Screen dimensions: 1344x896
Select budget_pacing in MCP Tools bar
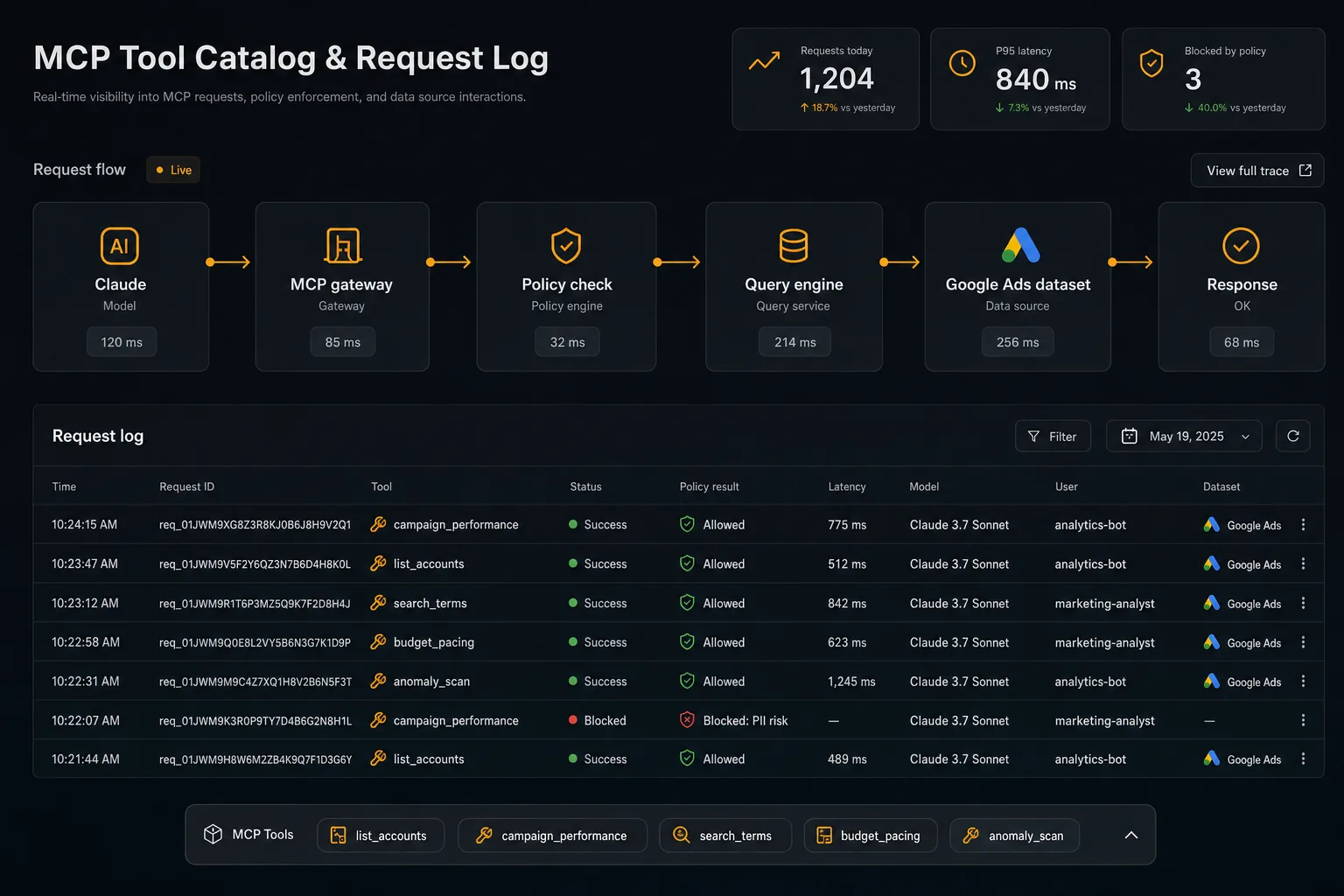coord(871,836)
